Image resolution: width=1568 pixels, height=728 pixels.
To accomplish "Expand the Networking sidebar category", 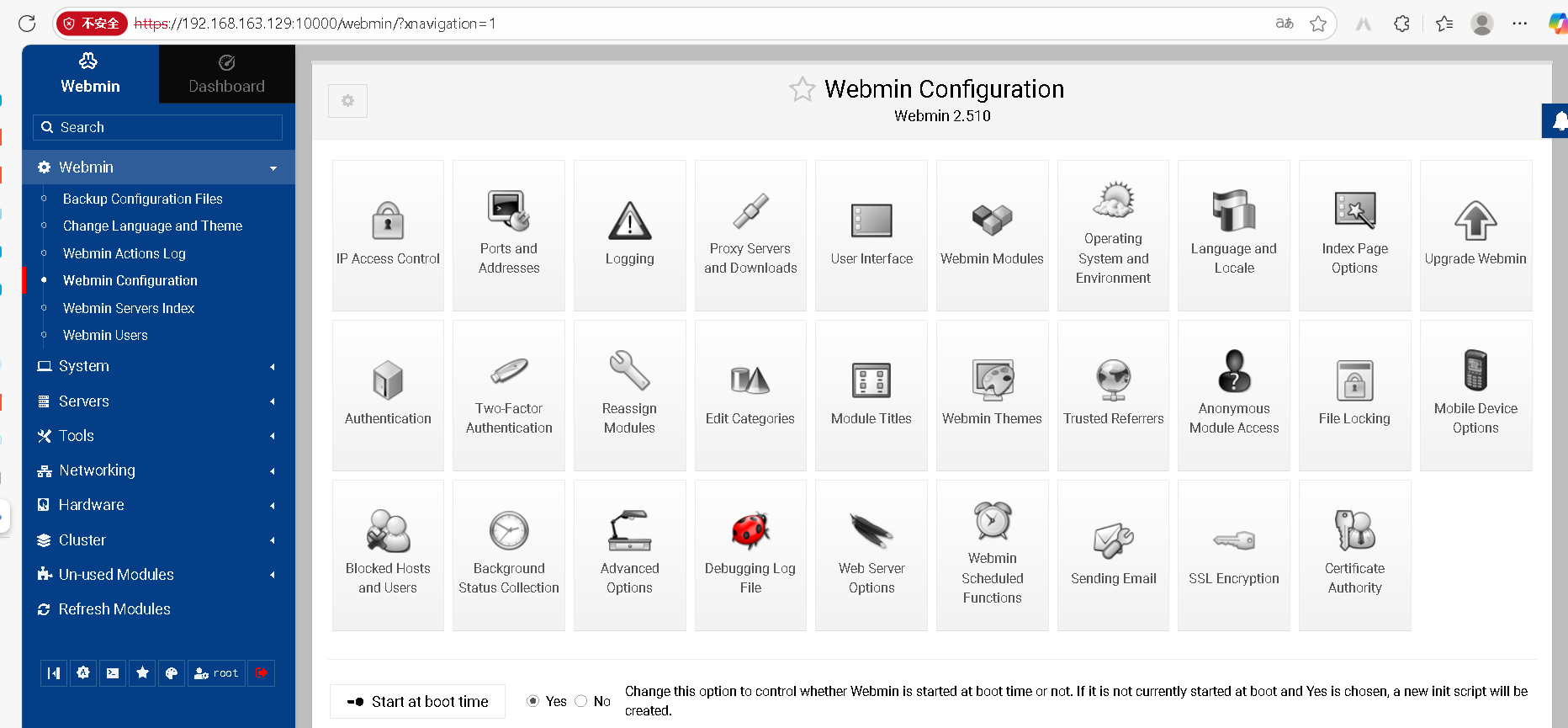I will pyautogui.click(x=158, y=470).
